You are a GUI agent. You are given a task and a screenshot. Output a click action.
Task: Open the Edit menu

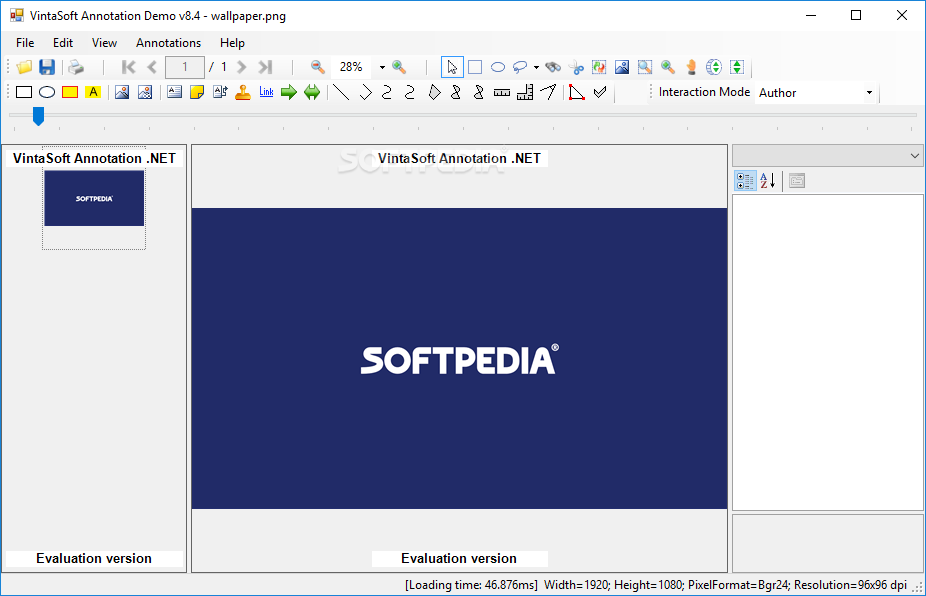(63, 43)
